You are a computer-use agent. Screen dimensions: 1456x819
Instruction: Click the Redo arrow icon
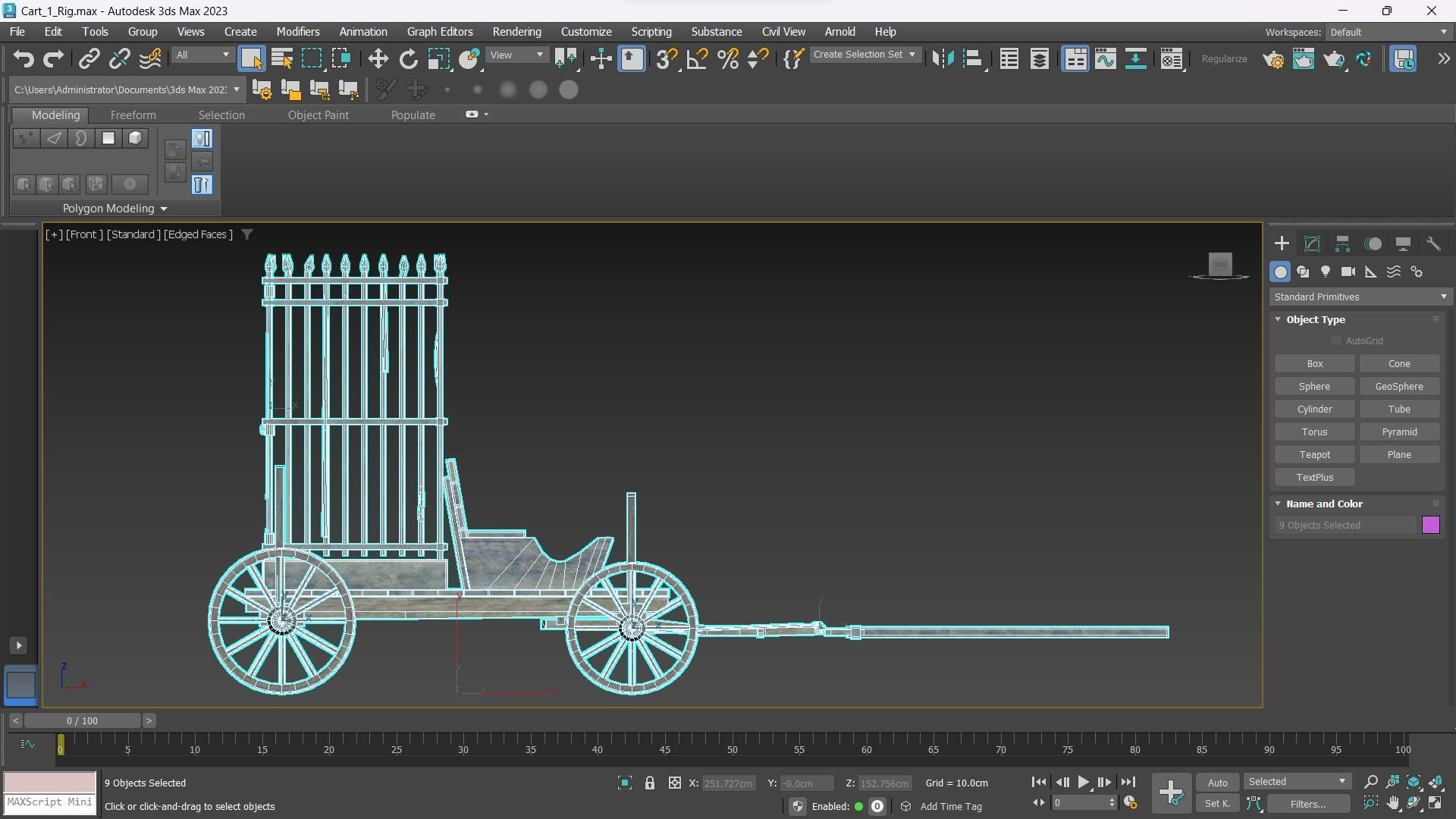53,59
